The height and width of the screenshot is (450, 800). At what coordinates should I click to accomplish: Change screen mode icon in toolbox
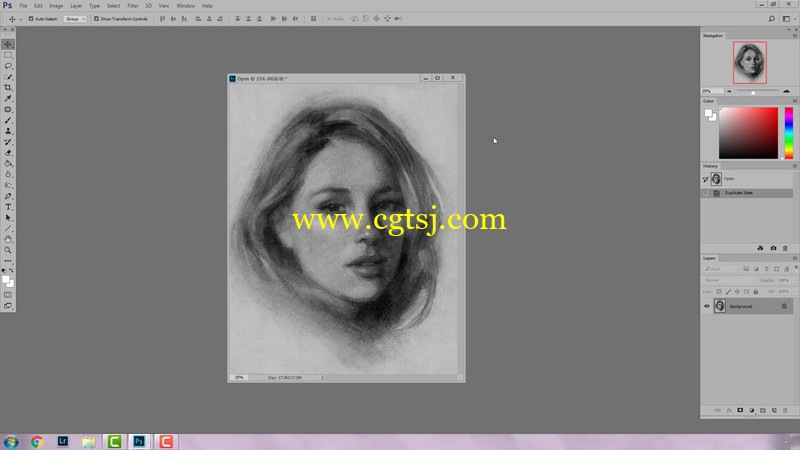coord(8,306)
